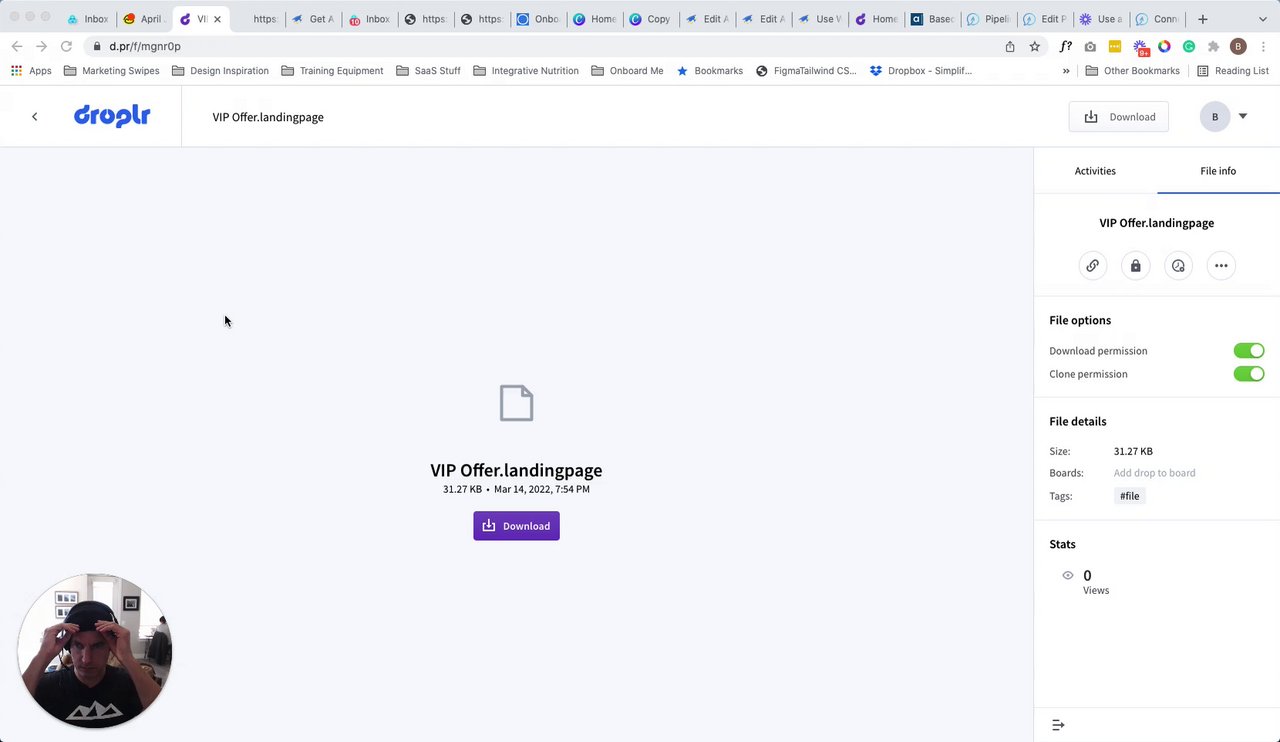The image size is (1280, 742).
Task: Go back with the left chevron
Action: (x=34, y=117)
